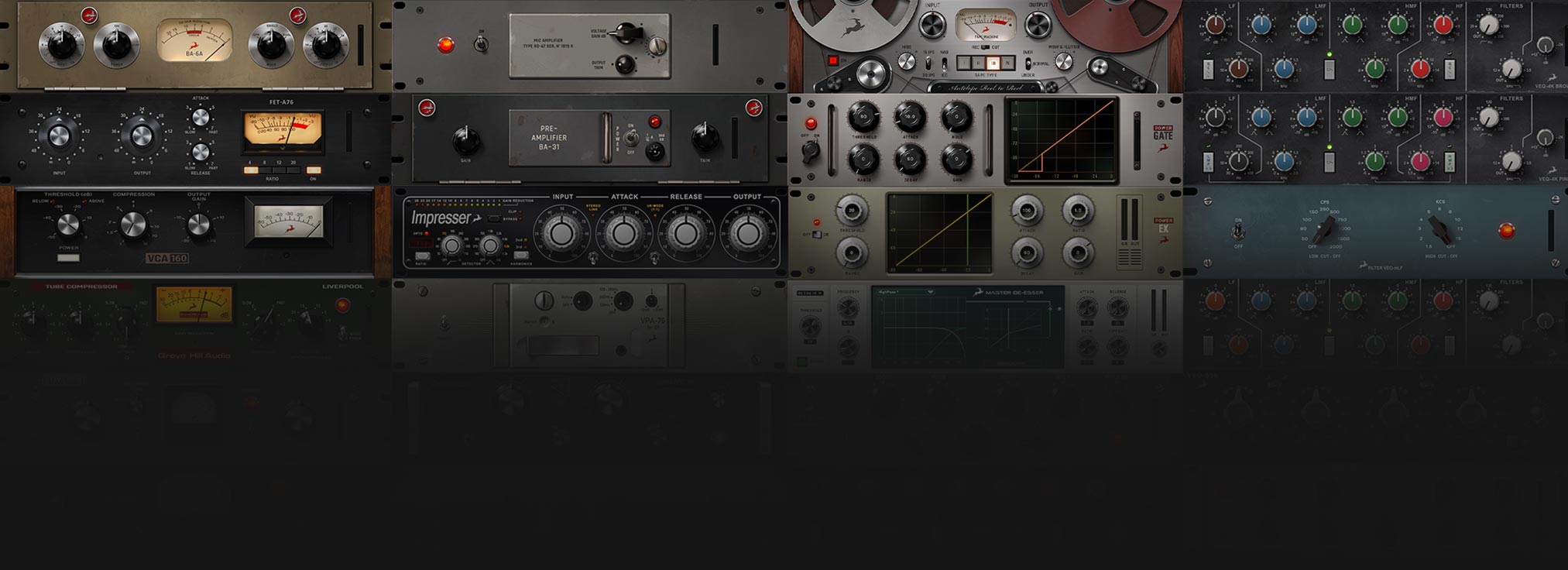This screenshot has height=570, width=1568.
Task: Adjust the BA-31 Gain knob
Action: point(465,141)
